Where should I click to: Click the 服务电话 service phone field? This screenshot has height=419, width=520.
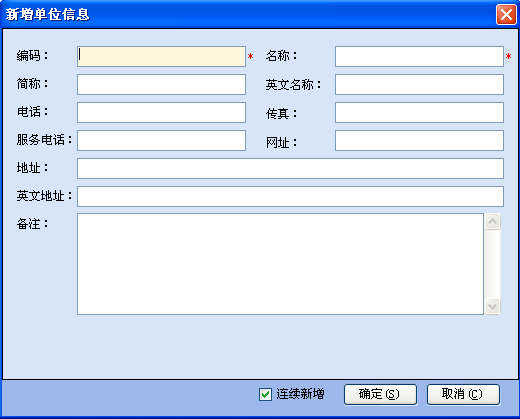161,140
